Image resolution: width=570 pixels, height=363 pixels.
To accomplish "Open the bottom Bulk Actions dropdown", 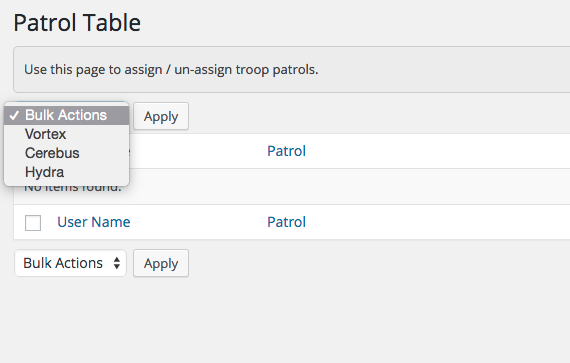I will click(71, 263).
